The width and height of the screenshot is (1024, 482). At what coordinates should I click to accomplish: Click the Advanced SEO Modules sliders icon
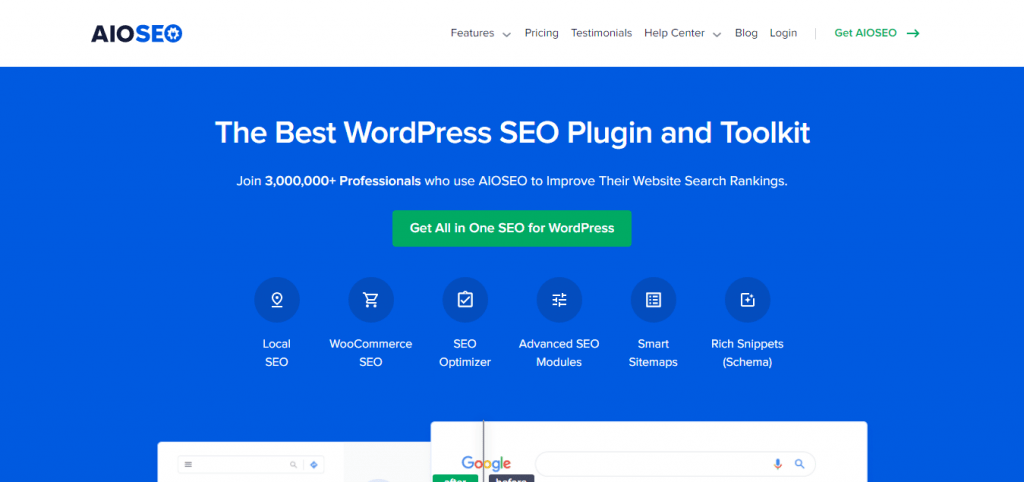[x=559, y=300]
